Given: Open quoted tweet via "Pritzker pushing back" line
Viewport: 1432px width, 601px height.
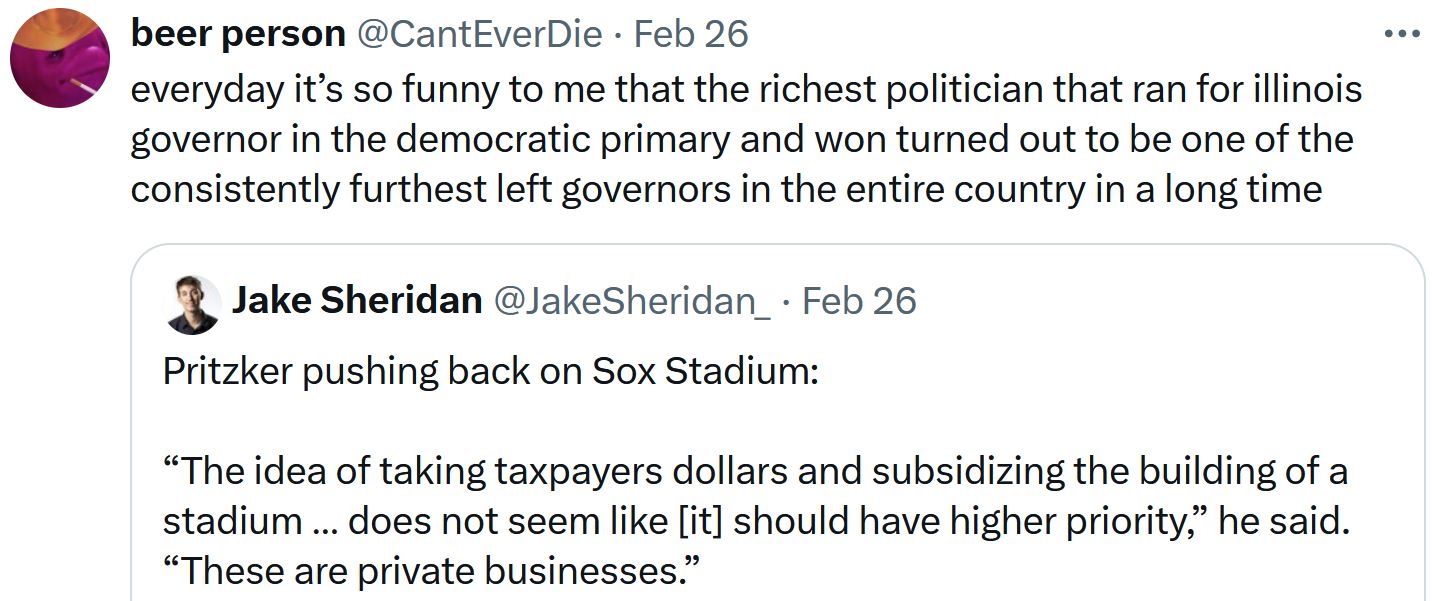Looking at the screenshot, I should click(490, 372).
